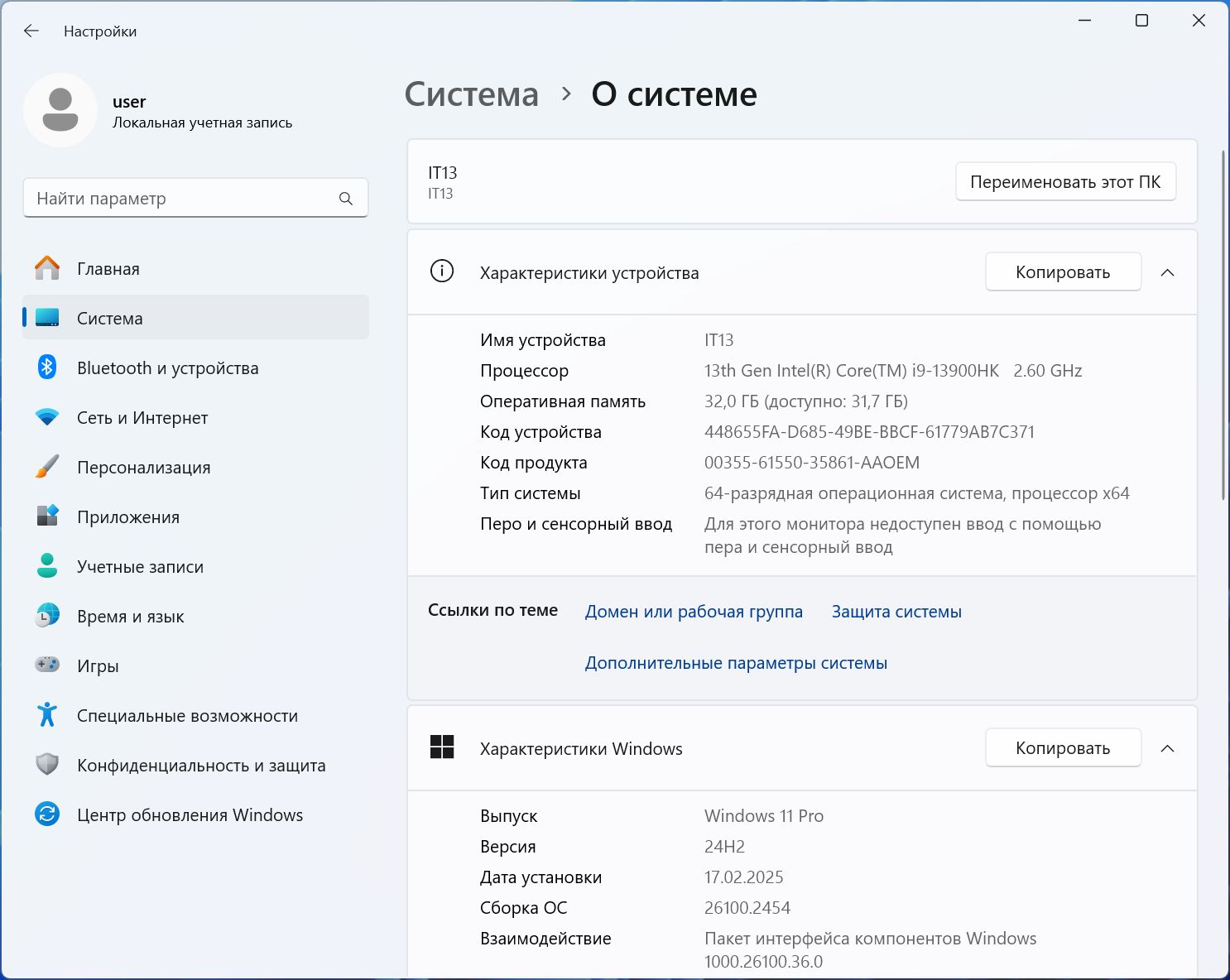The width and height of the screenshot is (1230, 980).
Task: Open Bluetooth и устройства settings
Action: click(195, 367)
